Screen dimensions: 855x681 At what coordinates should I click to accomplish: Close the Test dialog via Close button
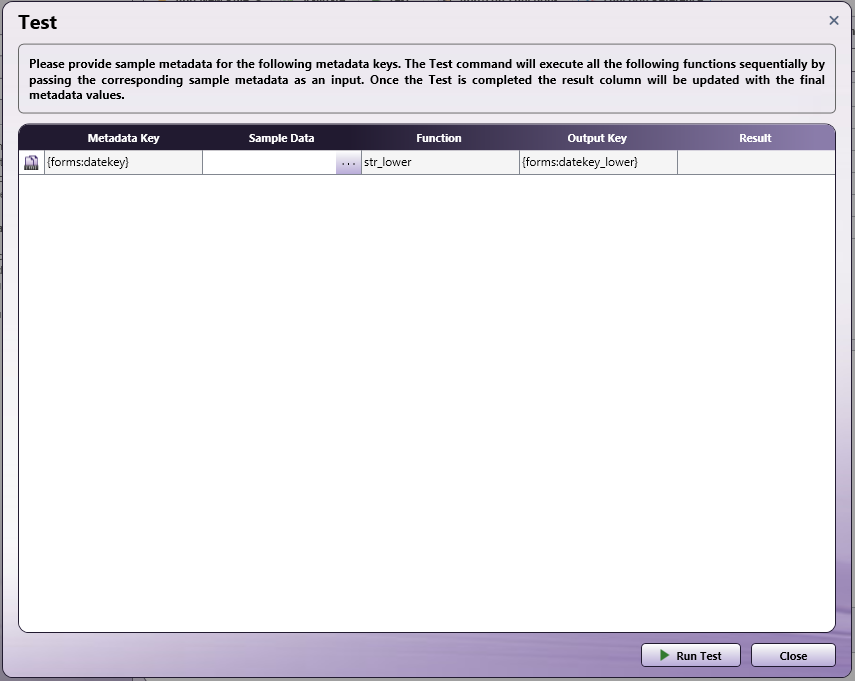(x=793, y=655)
